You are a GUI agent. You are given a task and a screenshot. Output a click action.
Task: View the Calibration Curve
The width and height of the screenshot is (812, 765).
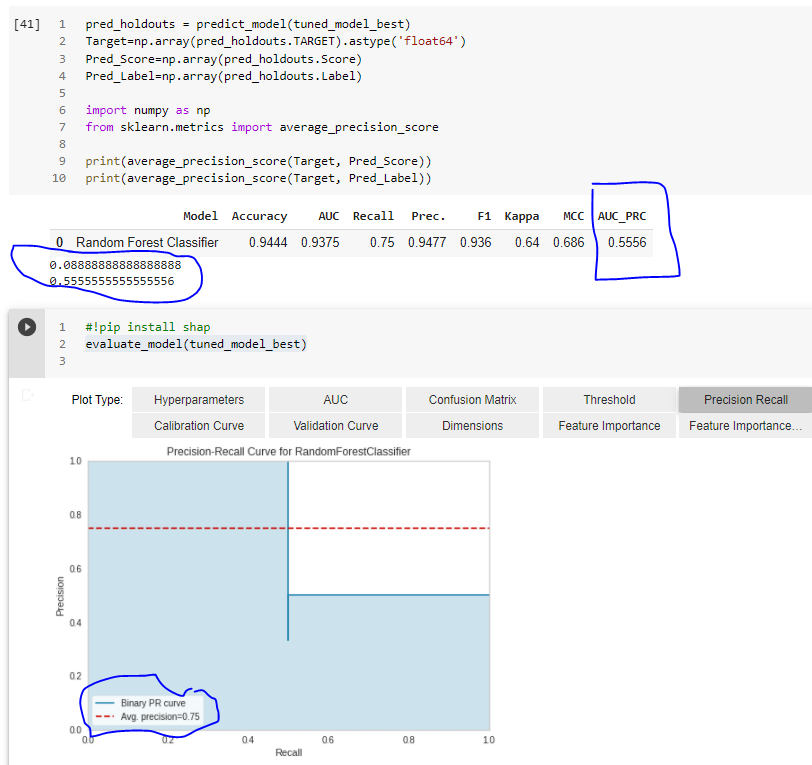(197, 425)
